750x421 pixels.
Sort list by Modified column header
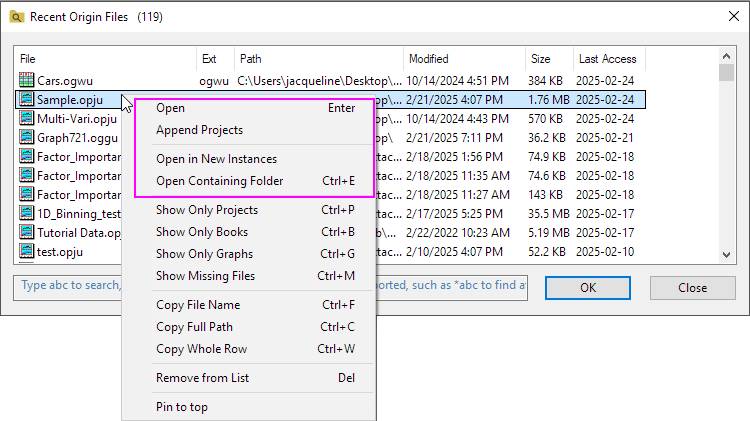click(x=465, y=59)
